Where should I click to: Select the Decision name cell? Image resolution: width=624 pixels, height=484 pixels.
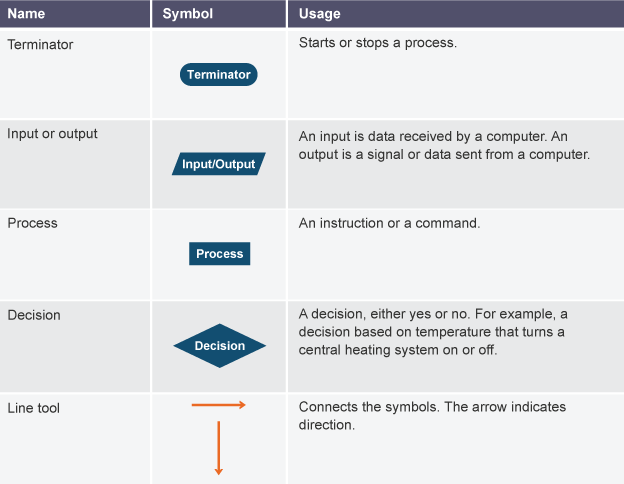point(75,346)
